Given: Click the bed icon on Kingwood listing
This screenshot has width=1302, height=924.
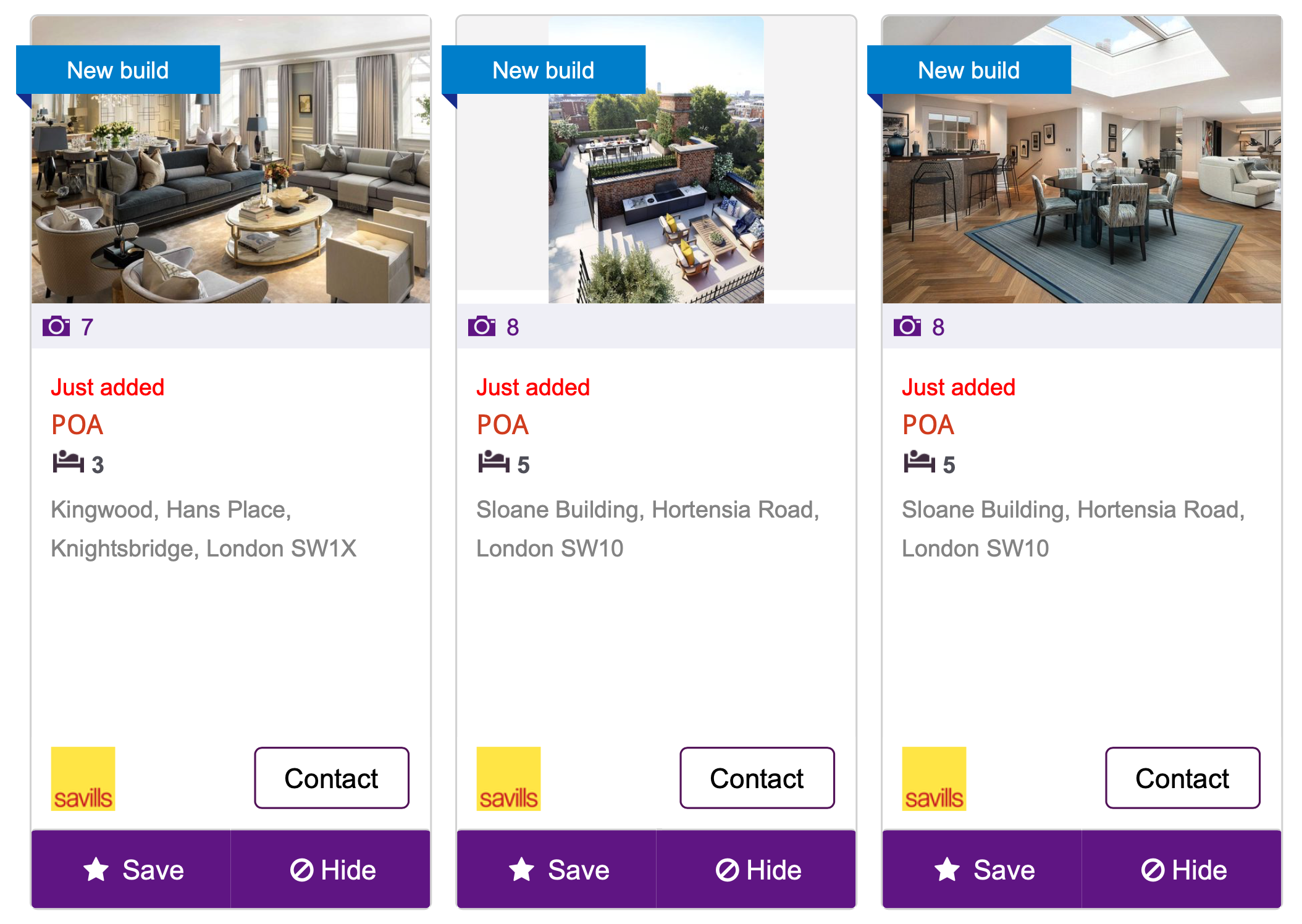Looking at the screenshot, I should click(68, 462).
